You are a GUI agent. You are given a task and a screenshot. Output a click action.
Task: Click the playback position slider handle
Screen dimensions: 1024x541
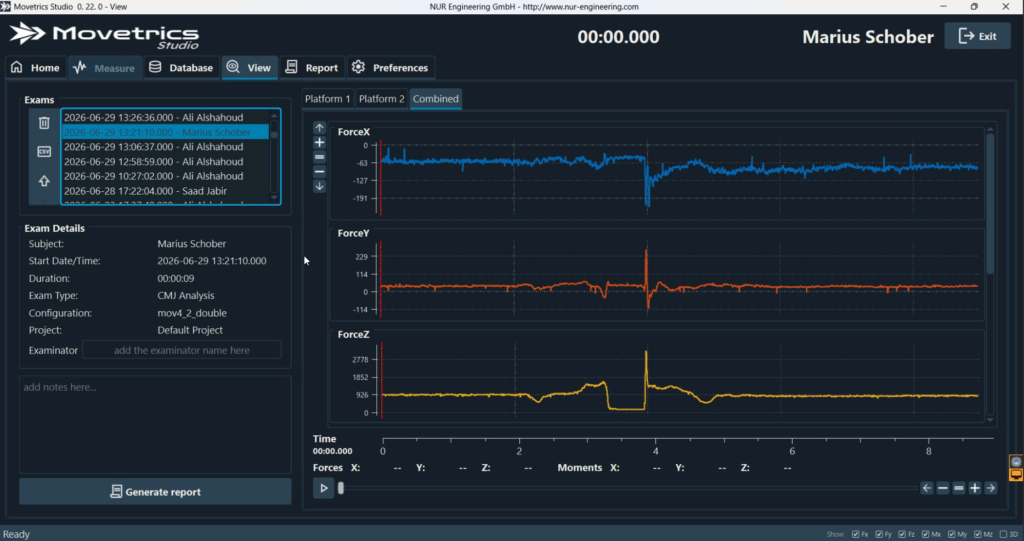click(340, 488)
